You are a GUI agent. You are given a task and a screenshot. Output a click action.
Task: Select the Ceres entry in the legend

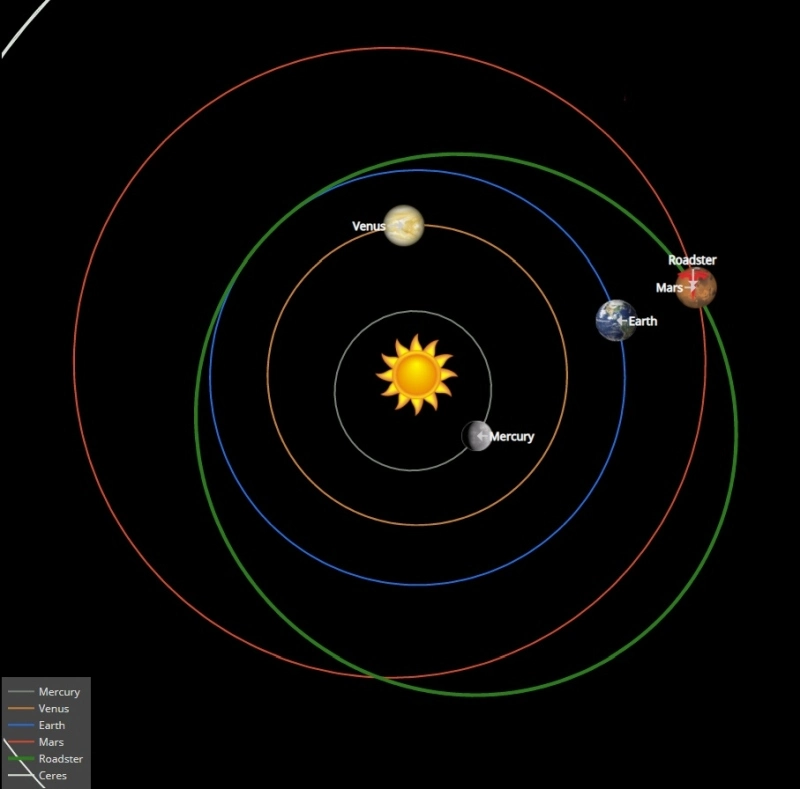pos(53,775)
